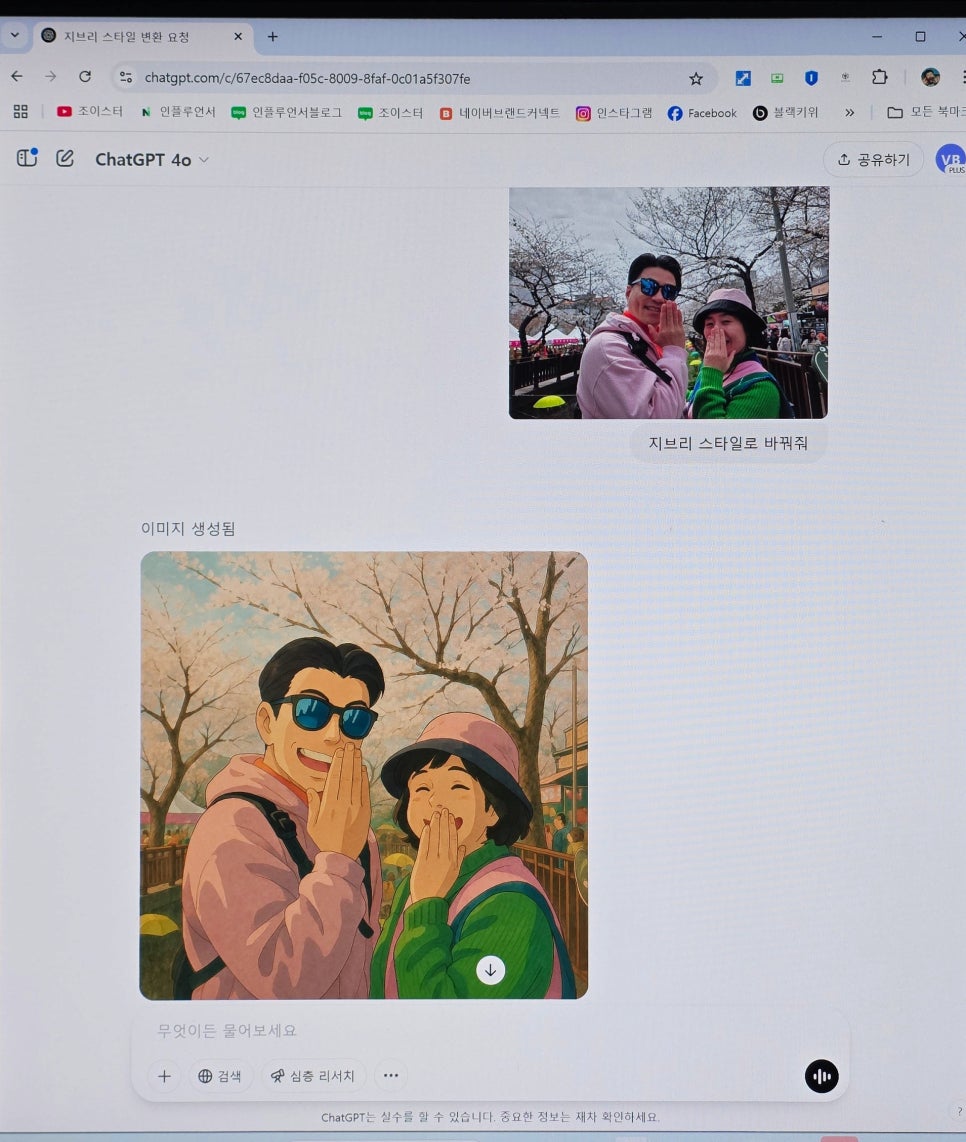
Task: Click the 이미지 생성됨 label
Action: (x=188, y=529)
